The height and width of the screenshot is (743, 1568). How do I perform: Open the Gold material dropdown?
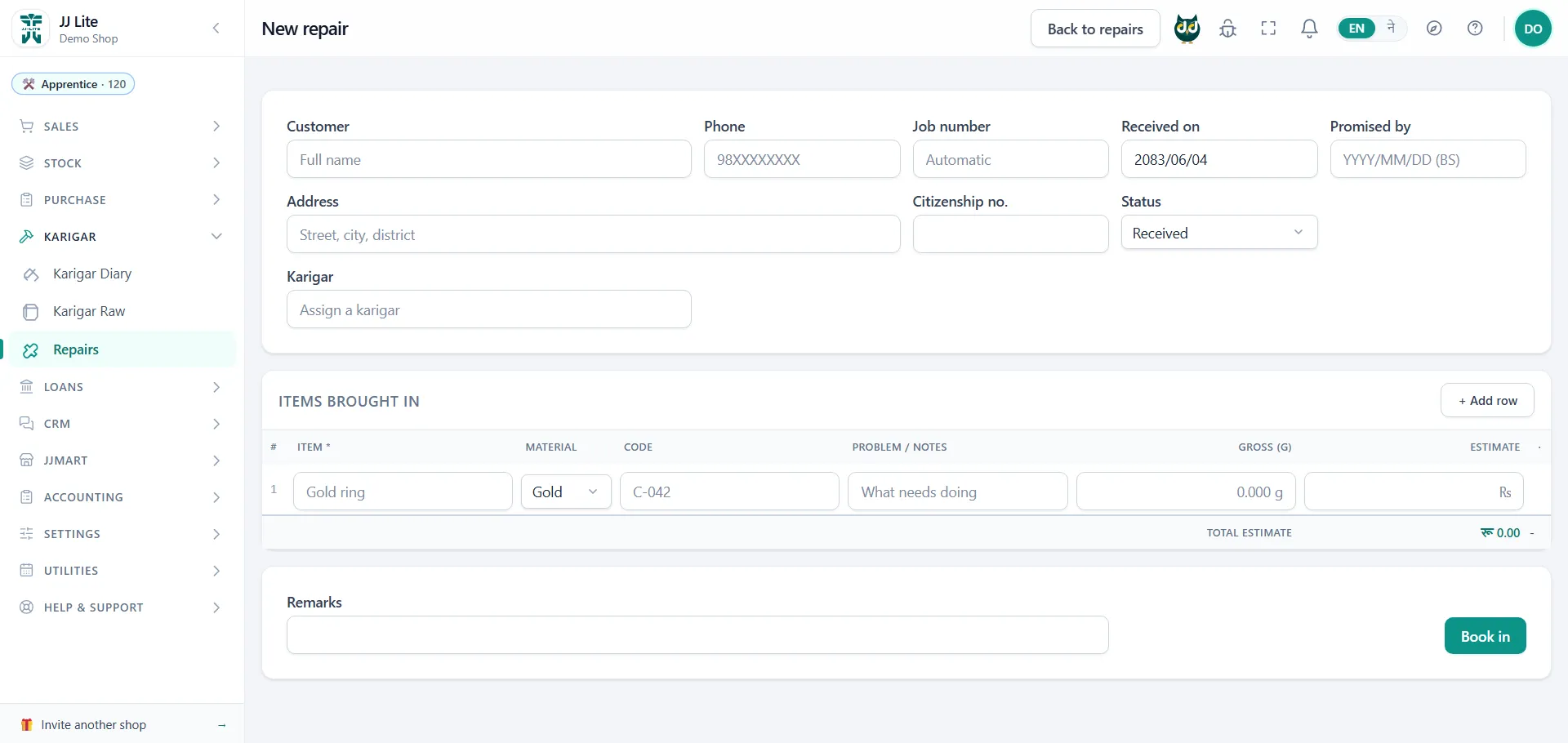[x=566, y=492]
